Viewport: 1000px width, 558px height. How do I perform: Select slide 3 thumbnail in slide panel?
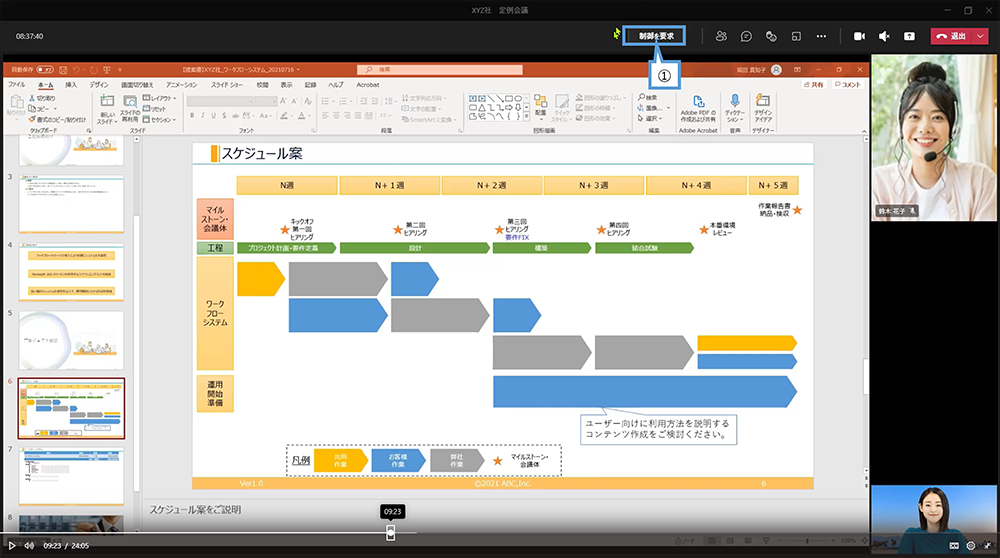tap(71, 204)
